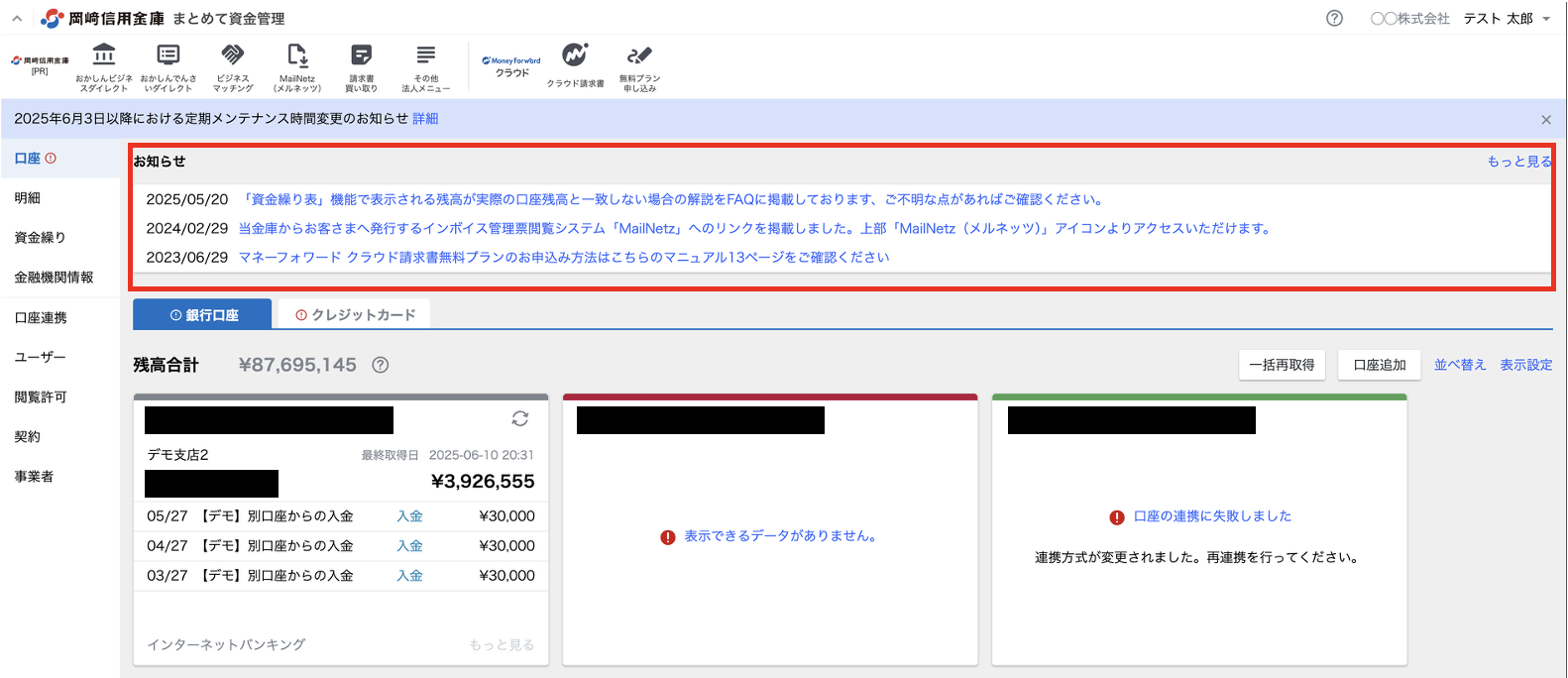Open the テスト 太郎 user dropdown

(x=1507, y=19)
